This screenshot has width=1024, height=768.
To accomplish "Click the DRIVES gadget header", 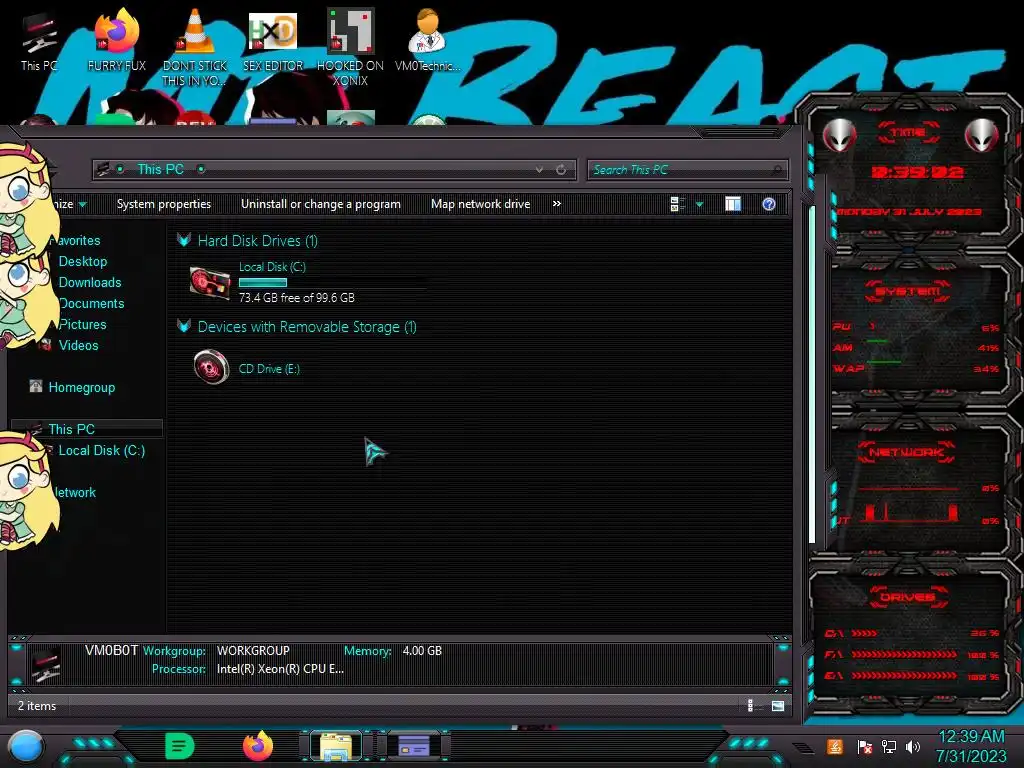I will point(908,597).
